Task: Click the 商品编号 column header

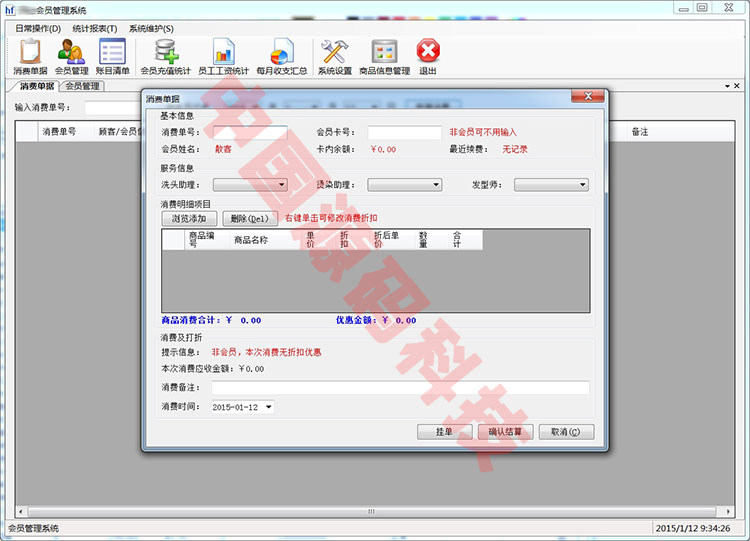Action: click(206, 240)
